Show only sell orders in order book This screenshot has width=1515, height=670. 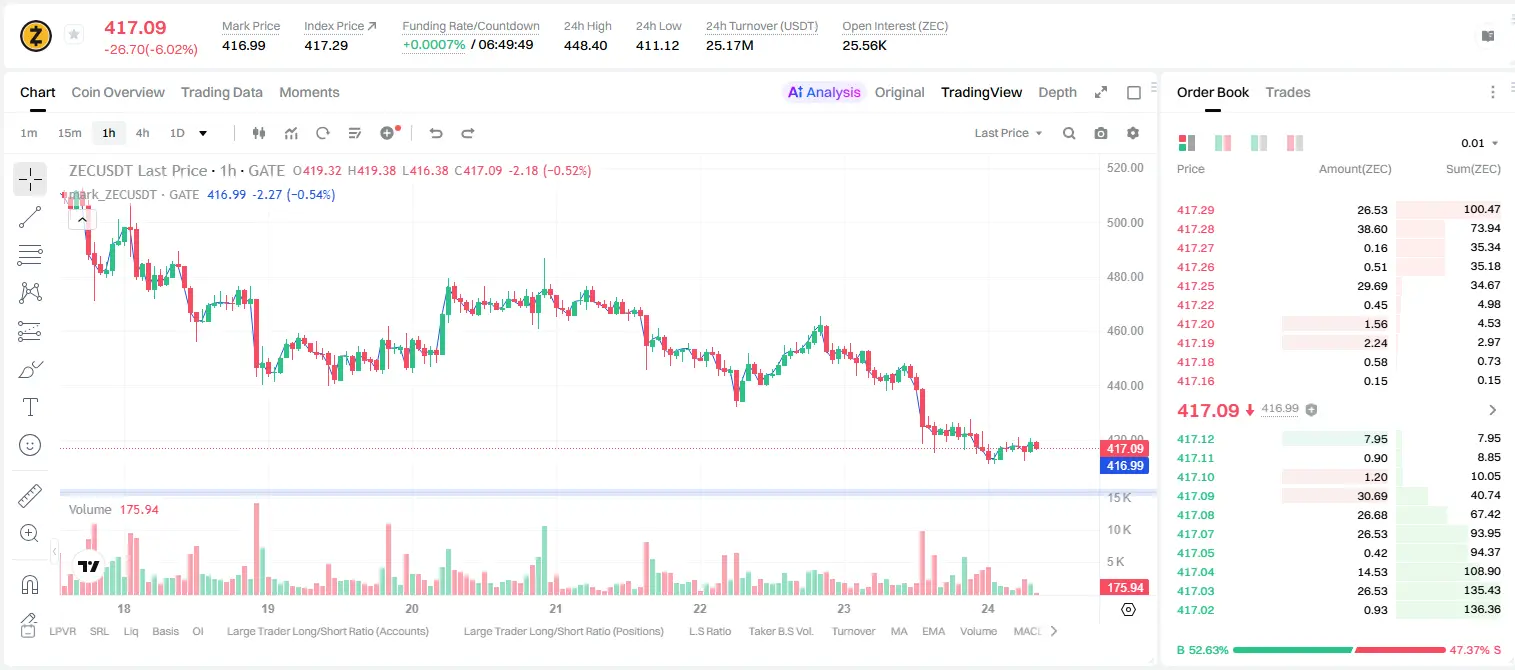pos(1295,143)
